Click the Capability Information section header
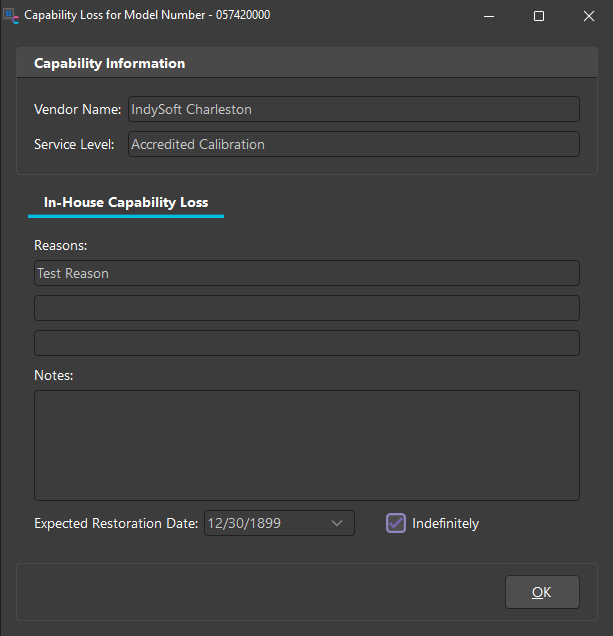This screenshot has height=636, width=613. click(110, 63)
